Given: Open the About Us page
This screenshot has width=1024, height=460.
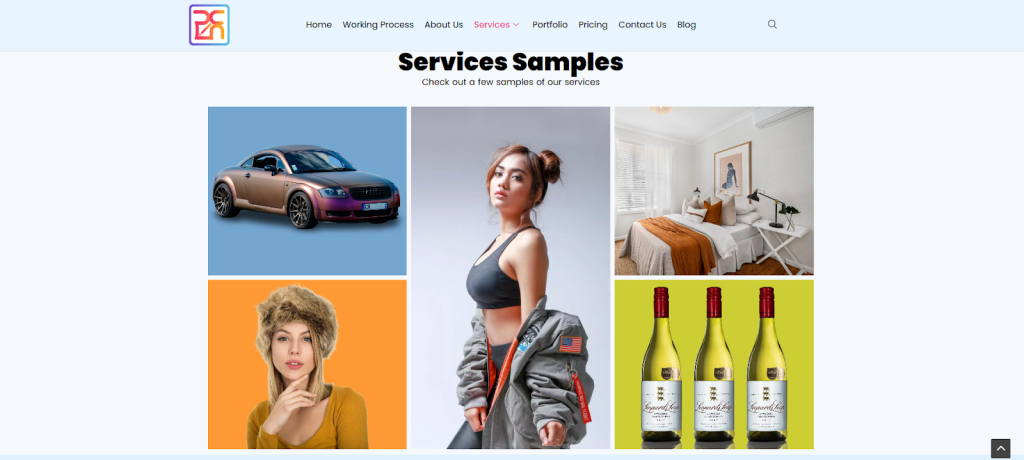Looking at the screenshot, I should [443, 25].
